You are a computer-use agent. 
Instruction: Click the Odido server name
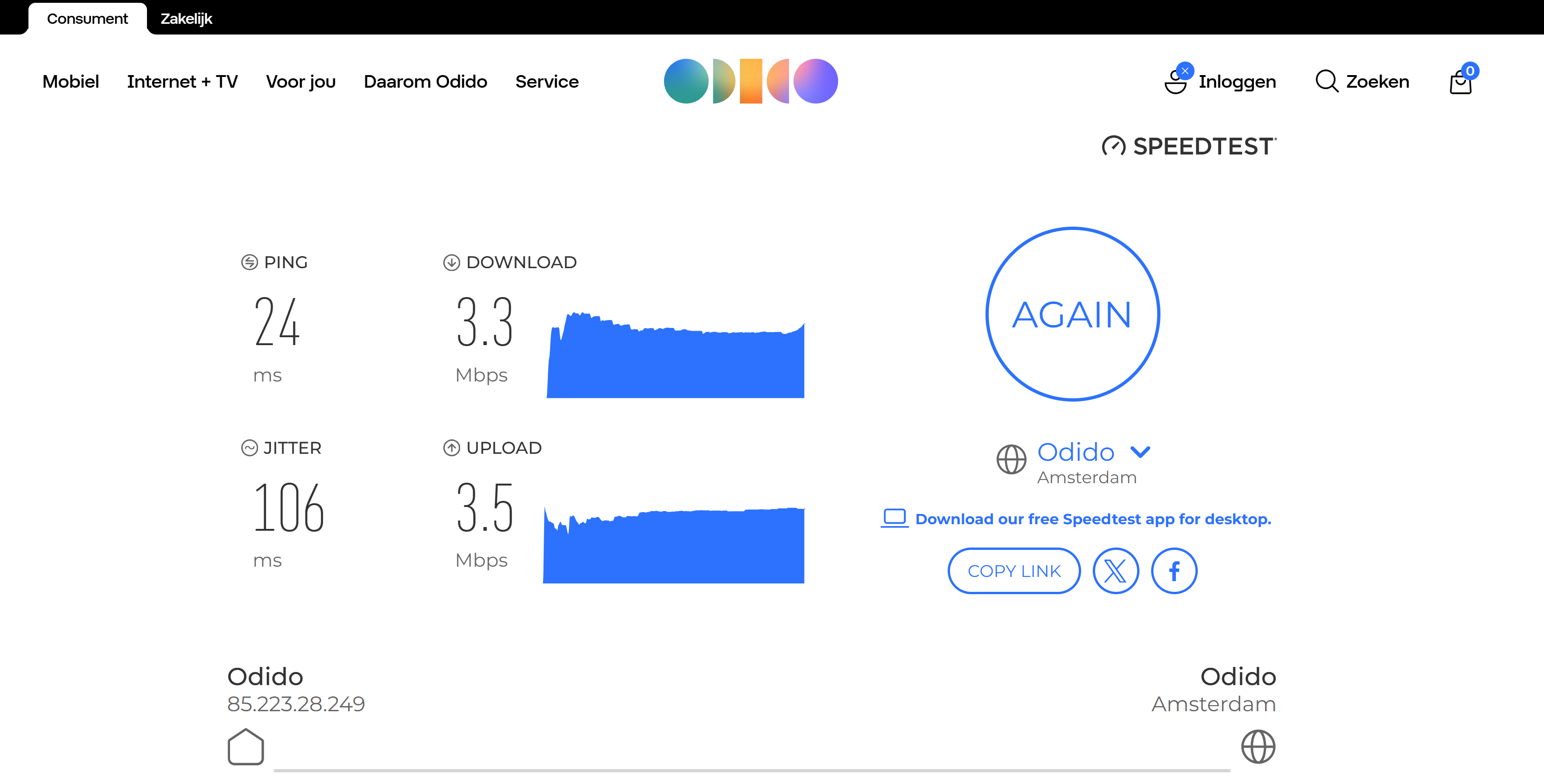[1076, 452]
